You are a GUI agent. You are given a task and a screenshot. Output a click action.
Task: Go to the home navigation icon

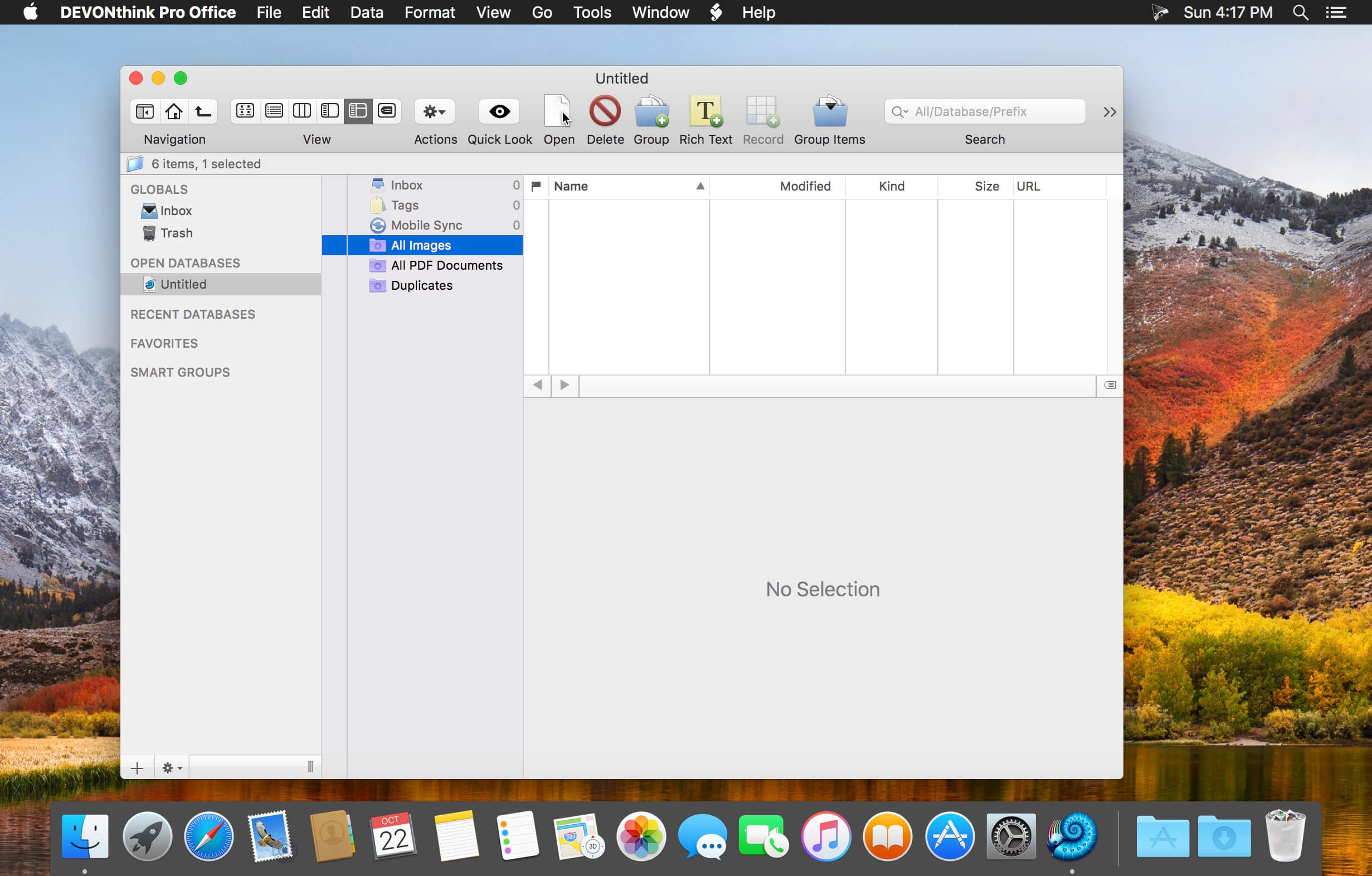click(x=174, y=110)
